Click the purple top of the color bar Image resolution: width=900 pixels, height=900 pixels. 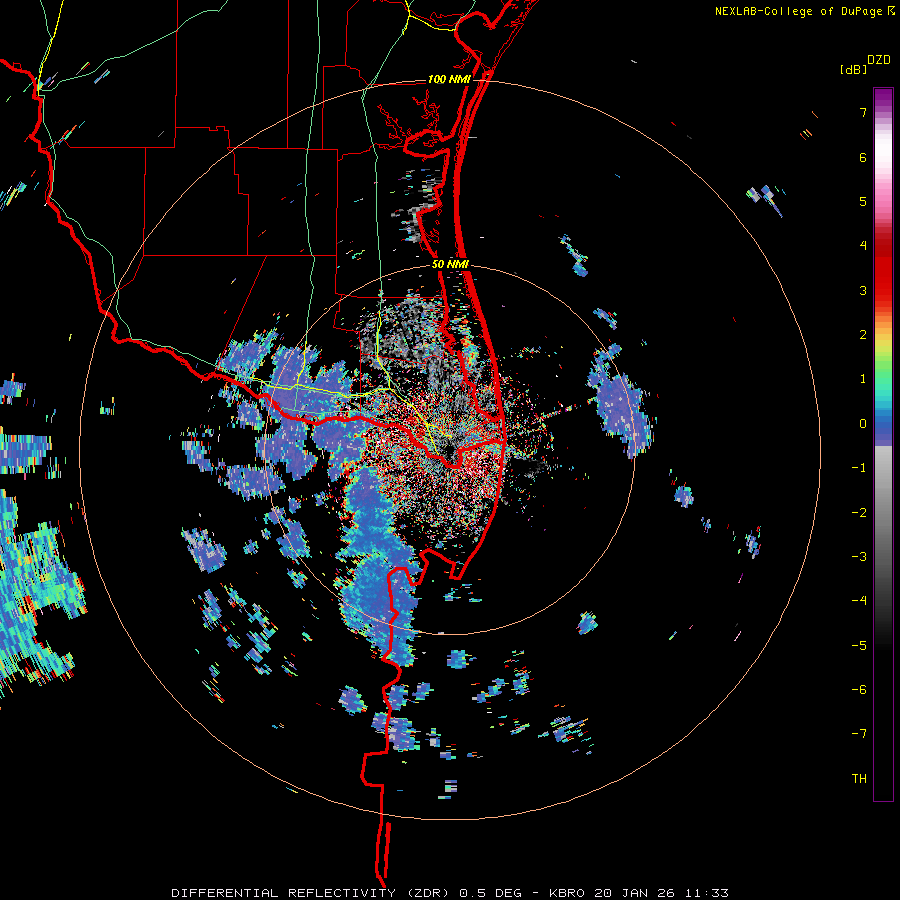[883, 99]
